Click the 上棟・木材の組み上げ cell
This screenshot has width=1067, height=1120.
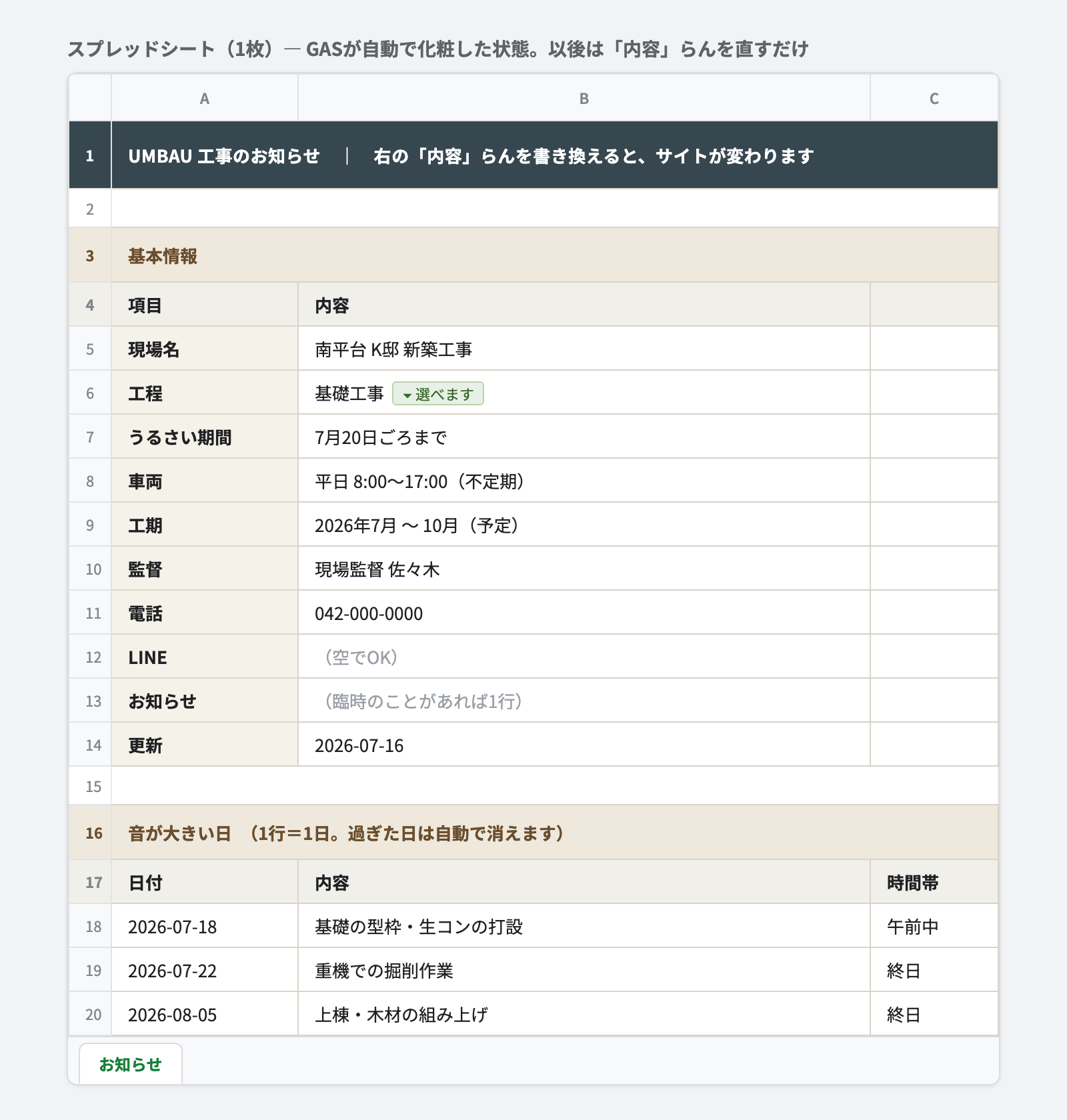click(x=584, y=1014)
